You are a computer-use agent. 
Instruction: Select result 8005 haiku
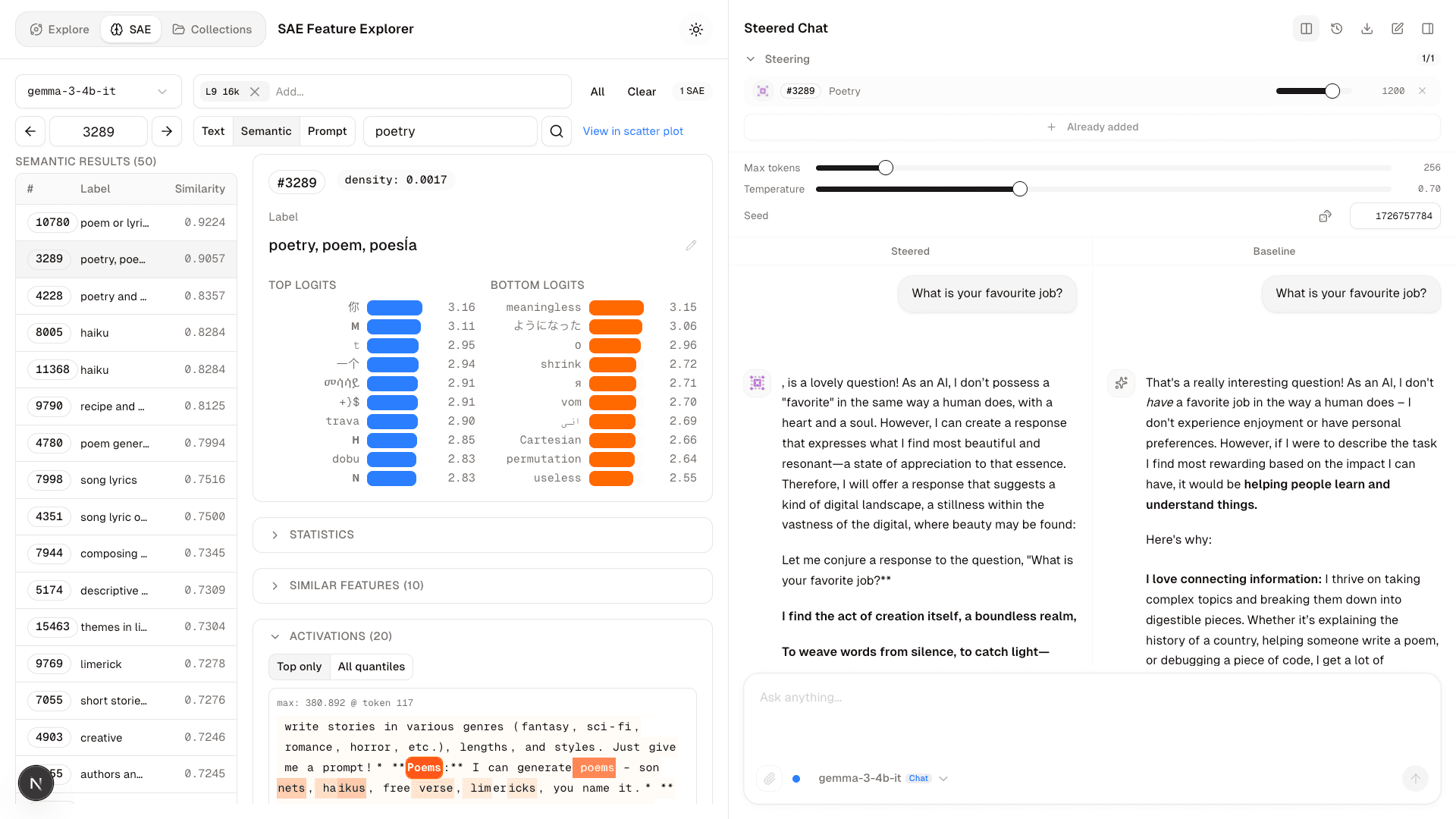[x=126, y=332]
